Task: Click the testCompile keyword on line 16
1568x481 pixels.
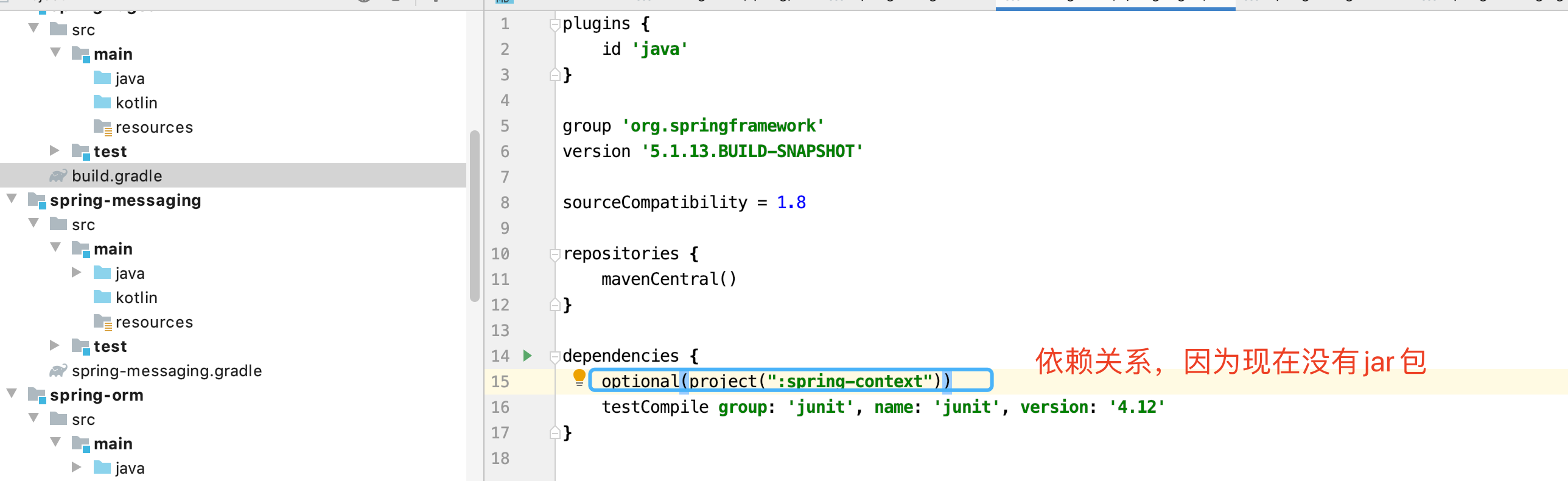Action: click(x=655, y=407)
